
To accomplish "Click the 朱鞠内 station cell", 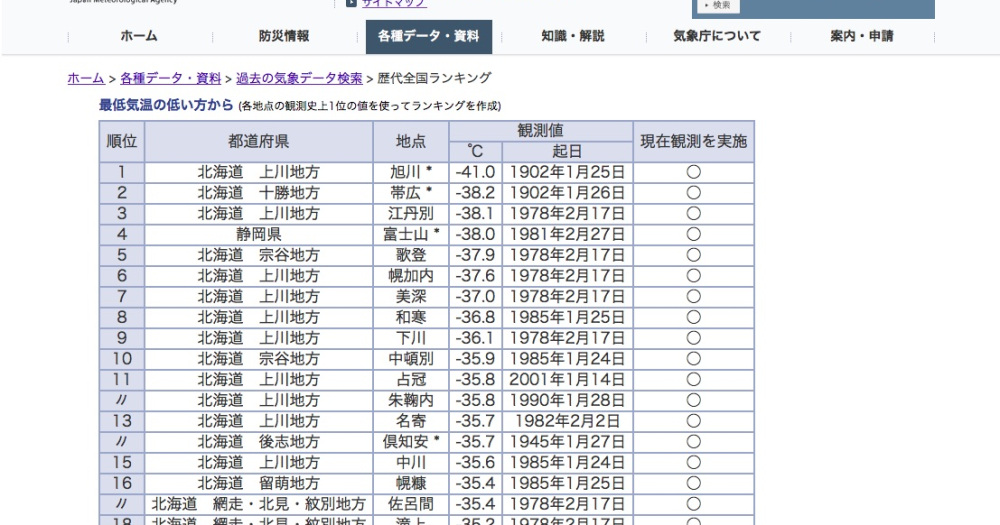I will click(411, 401).
